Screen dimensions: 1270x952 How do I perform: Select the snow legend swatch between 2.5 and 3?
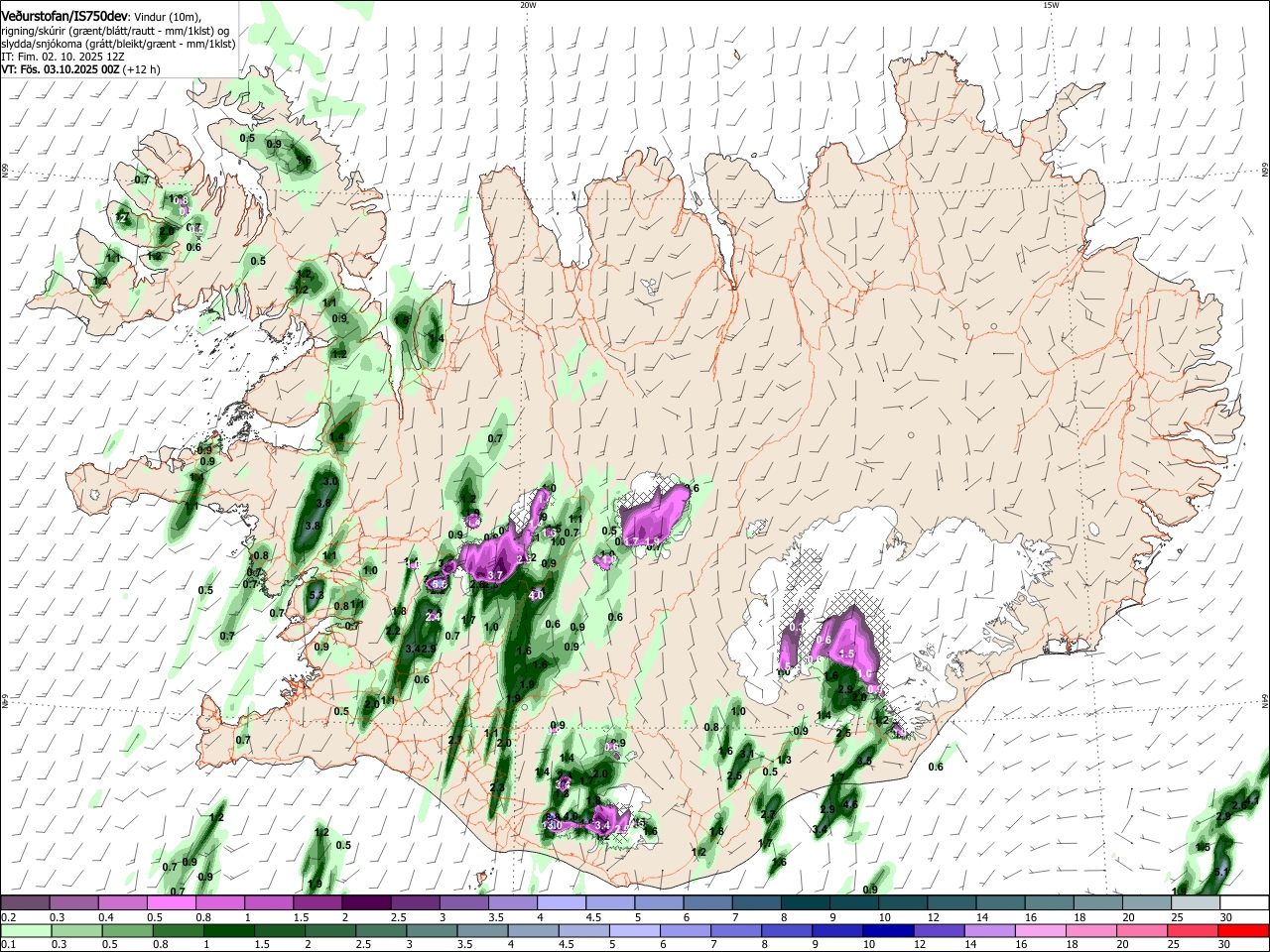tap(415, 902)
